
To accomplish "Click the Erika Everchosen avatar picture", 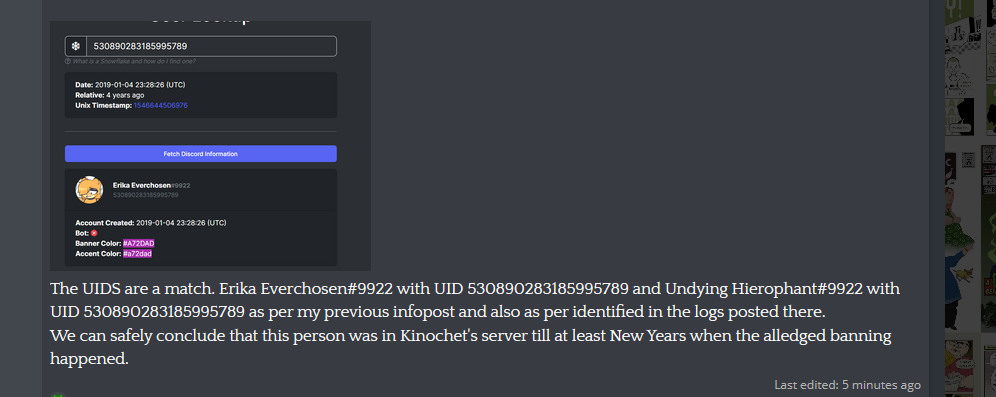I will click(x=90, y=190).
